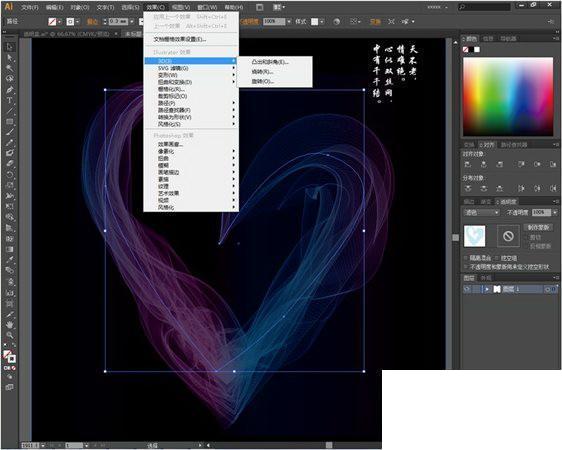Choose 凸出和斜角(E)... from 3D submenu
The width and height of the screenshot is (562, 450).
(x=270, y=62)
